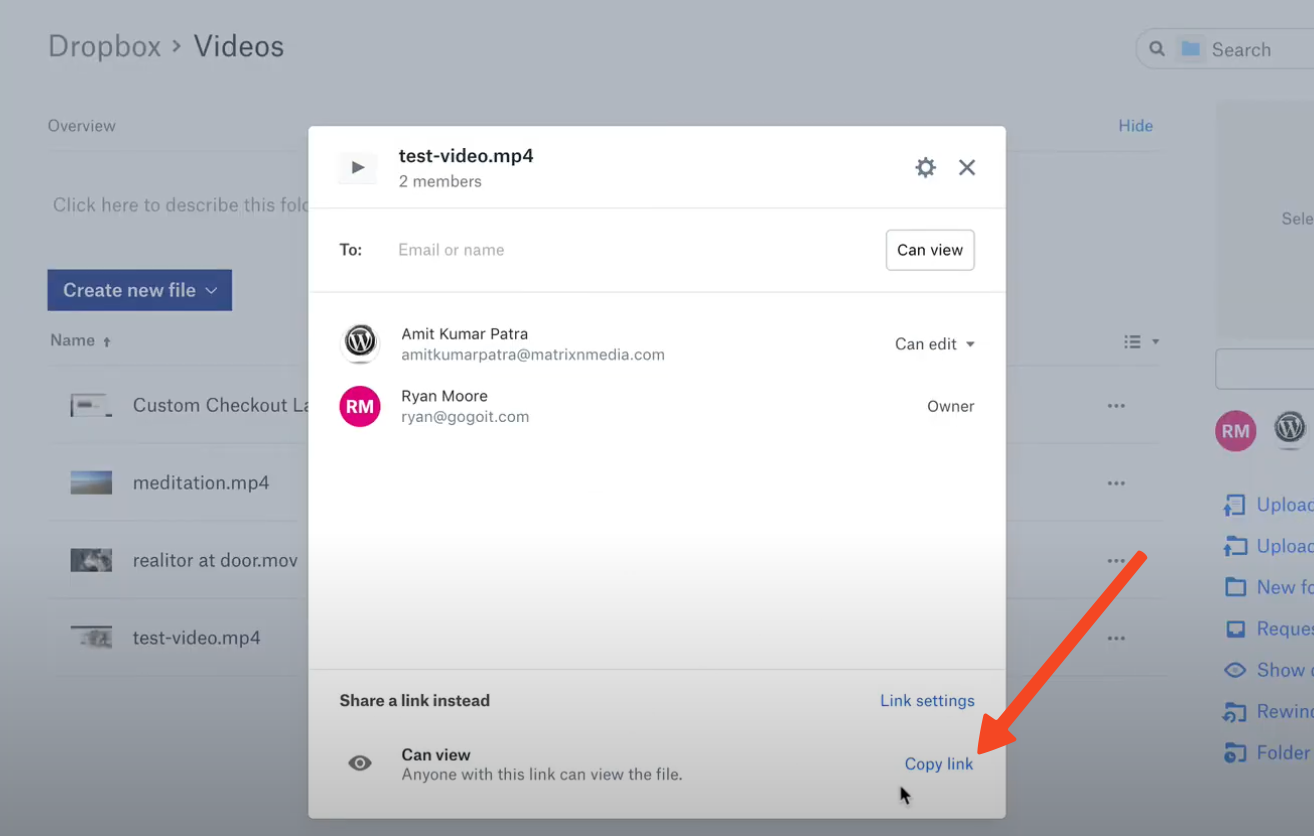Open more options for Custom Checkout row
Viewport: 1314px width, 836px height.
coord(1116,406)
